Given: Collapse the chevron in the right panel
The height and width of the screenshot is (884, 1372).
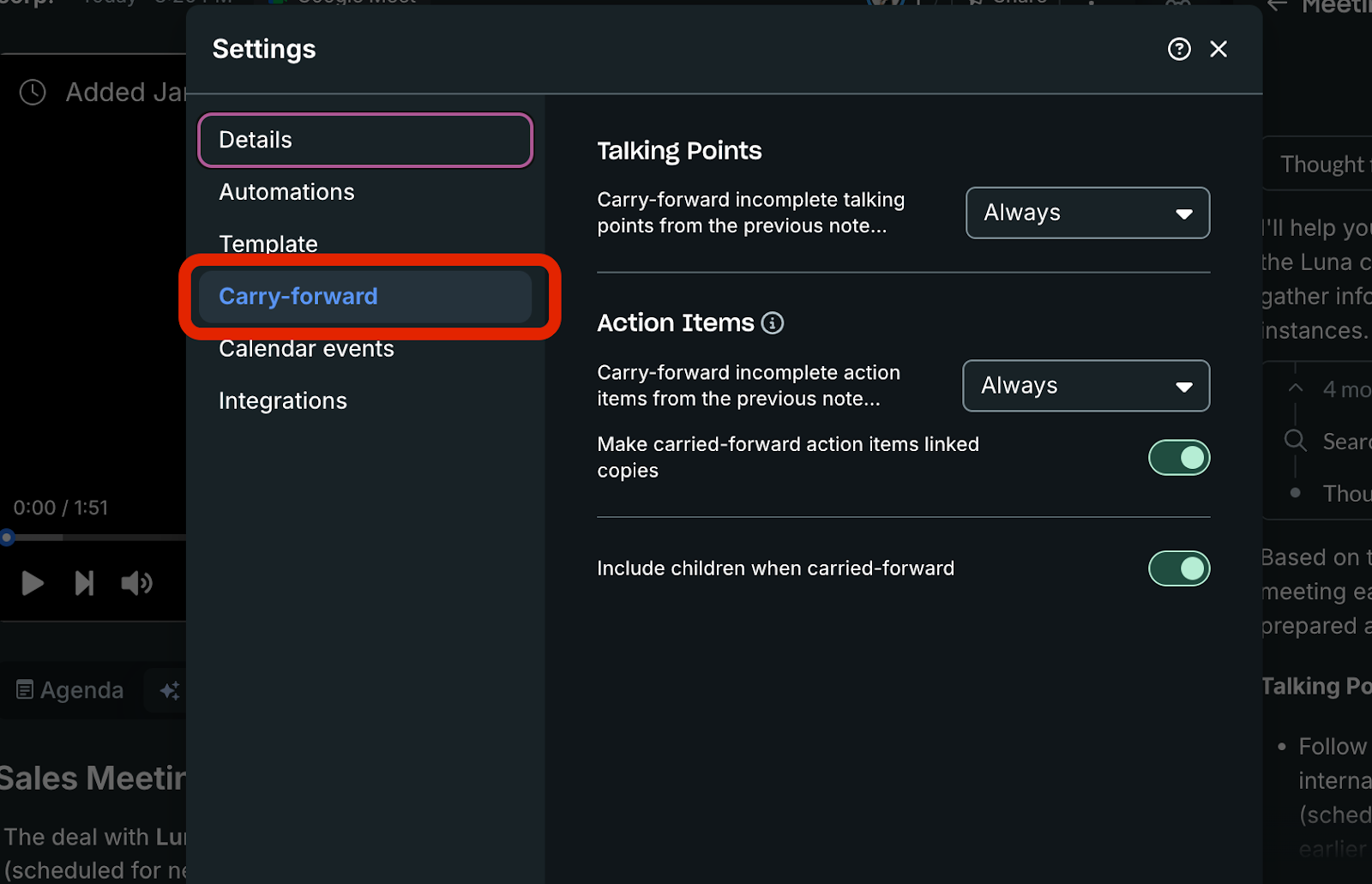Looking at the screenshot, I should pos(1295,389).
